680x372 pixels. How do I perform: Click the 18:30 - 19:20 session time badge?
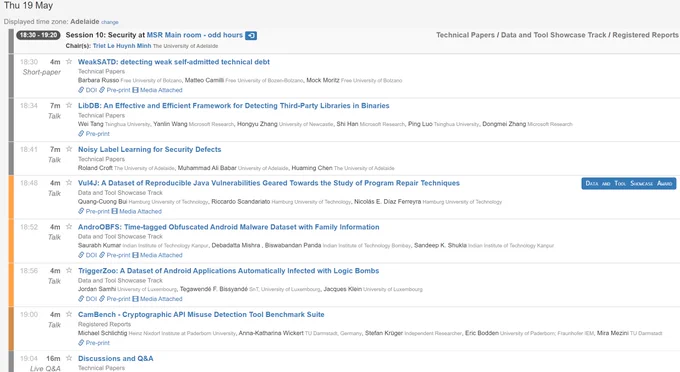coord(38,35)
